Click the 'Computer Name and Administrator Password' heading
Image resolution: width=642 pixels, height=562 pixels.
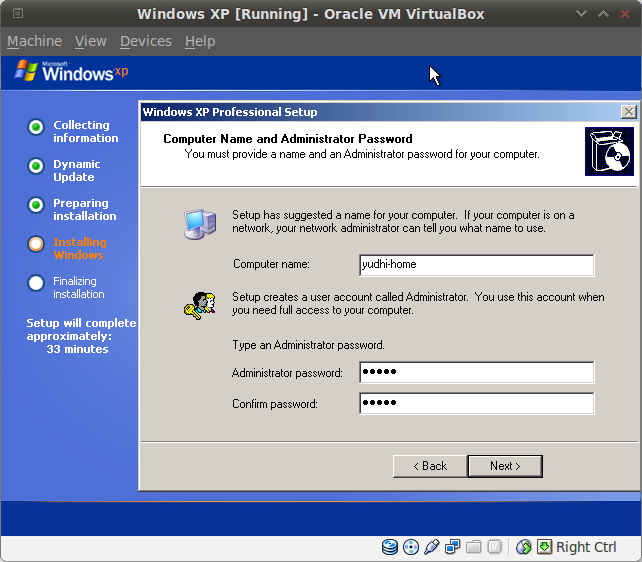(288, 139)
